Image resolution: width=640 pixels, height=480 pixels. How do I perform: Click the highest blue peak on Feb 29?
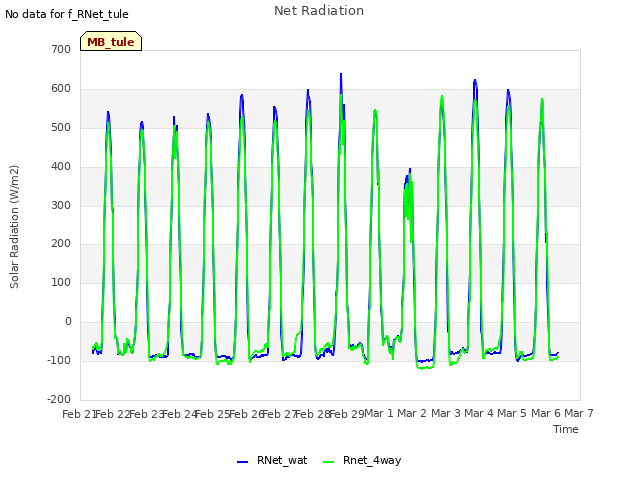[341, 75]
